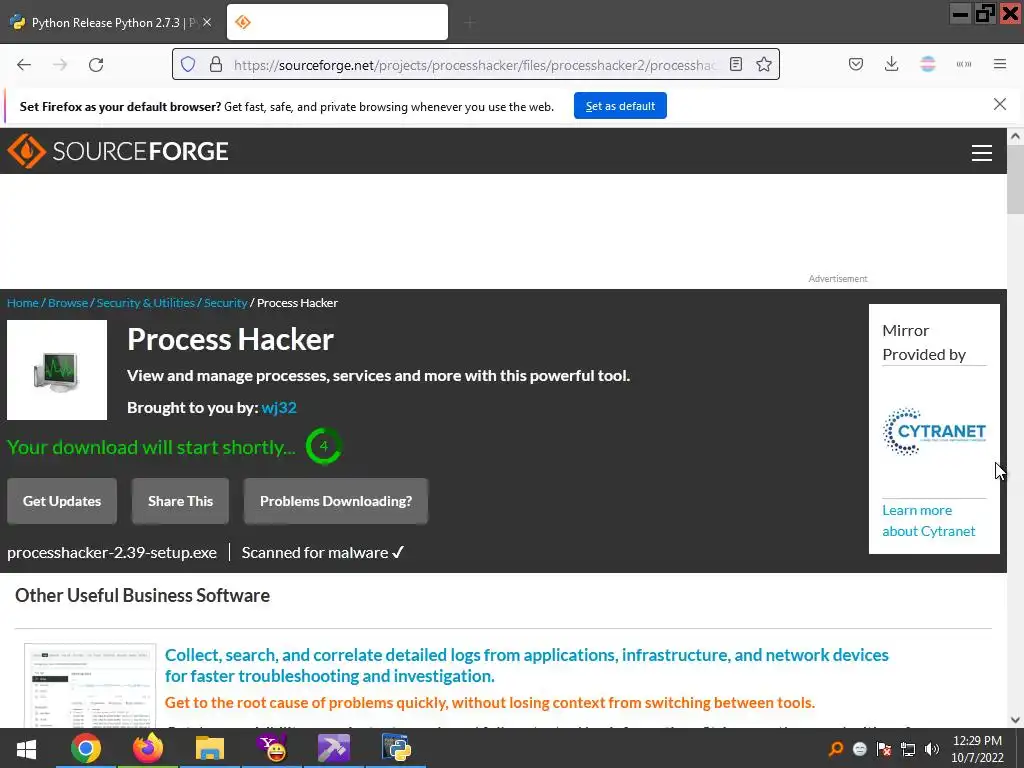The width and height of the screenshot is (1024, 768).
Task: Go back with the browser back arrow
Action: [x=24, y=65]
